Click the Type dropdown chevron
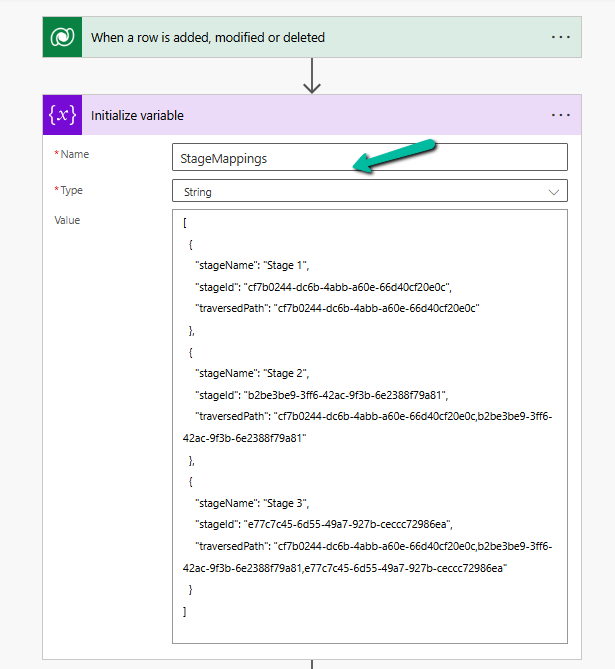Image resolution: width=615 pixels, height=669 pixels. pyautogui.click(x=554, y=192)
